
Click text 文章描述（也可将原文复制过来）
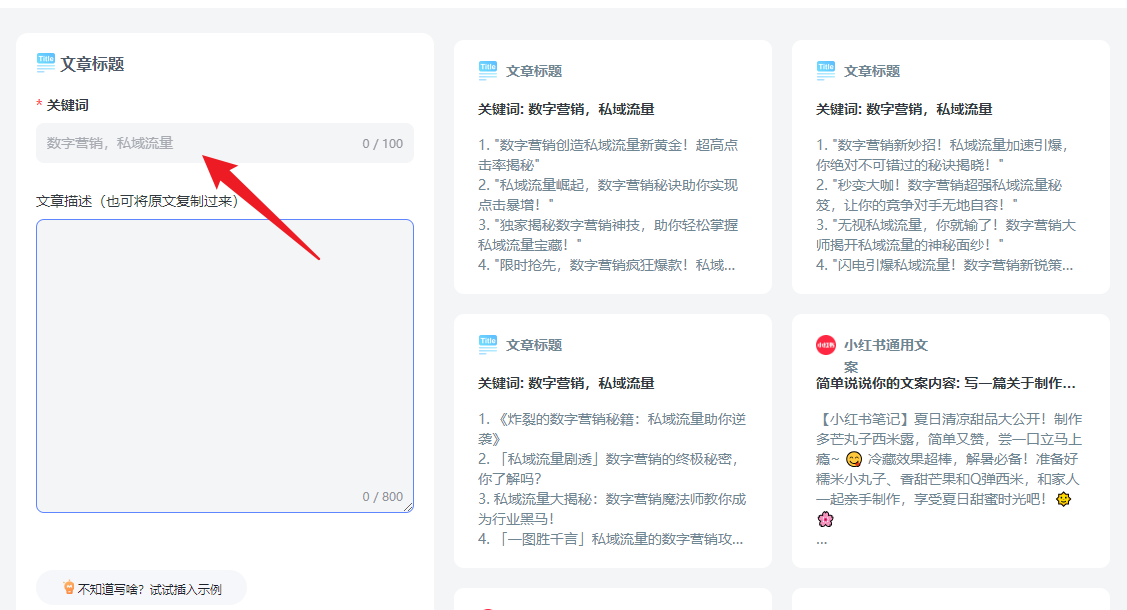tap(137, 201)
